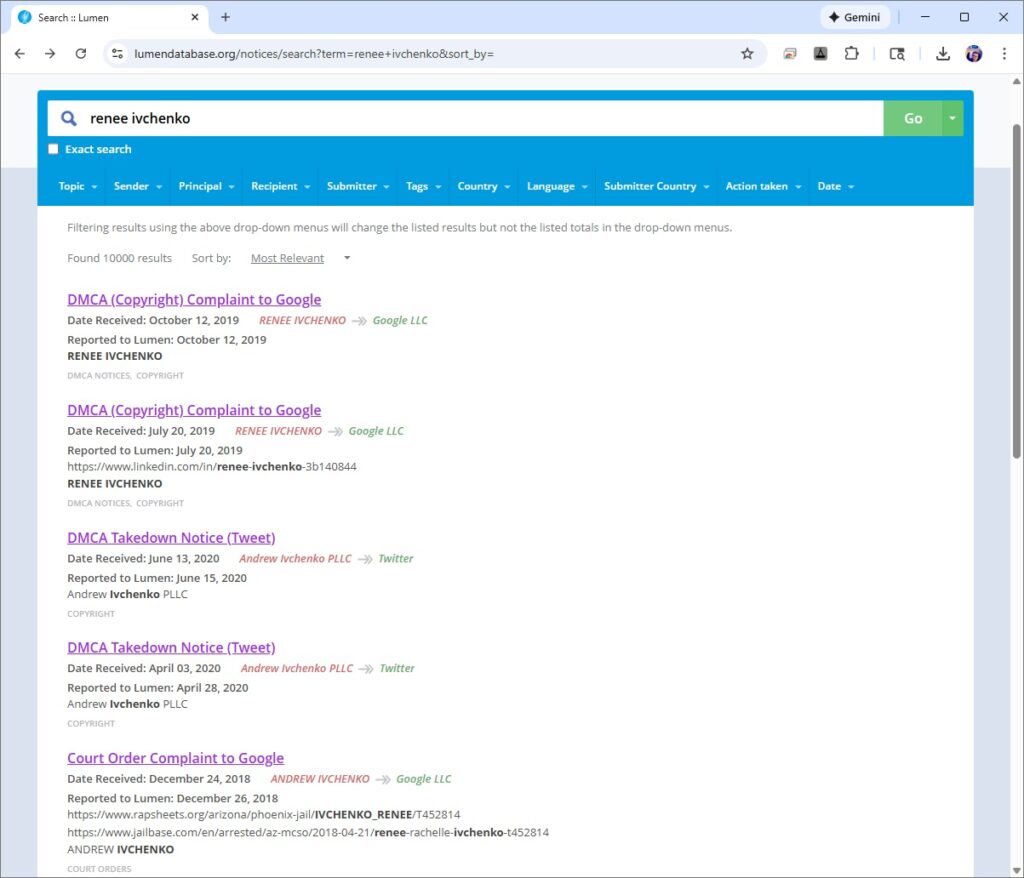
Task: Open the browser downloads icon
Action: pos(942,54)
